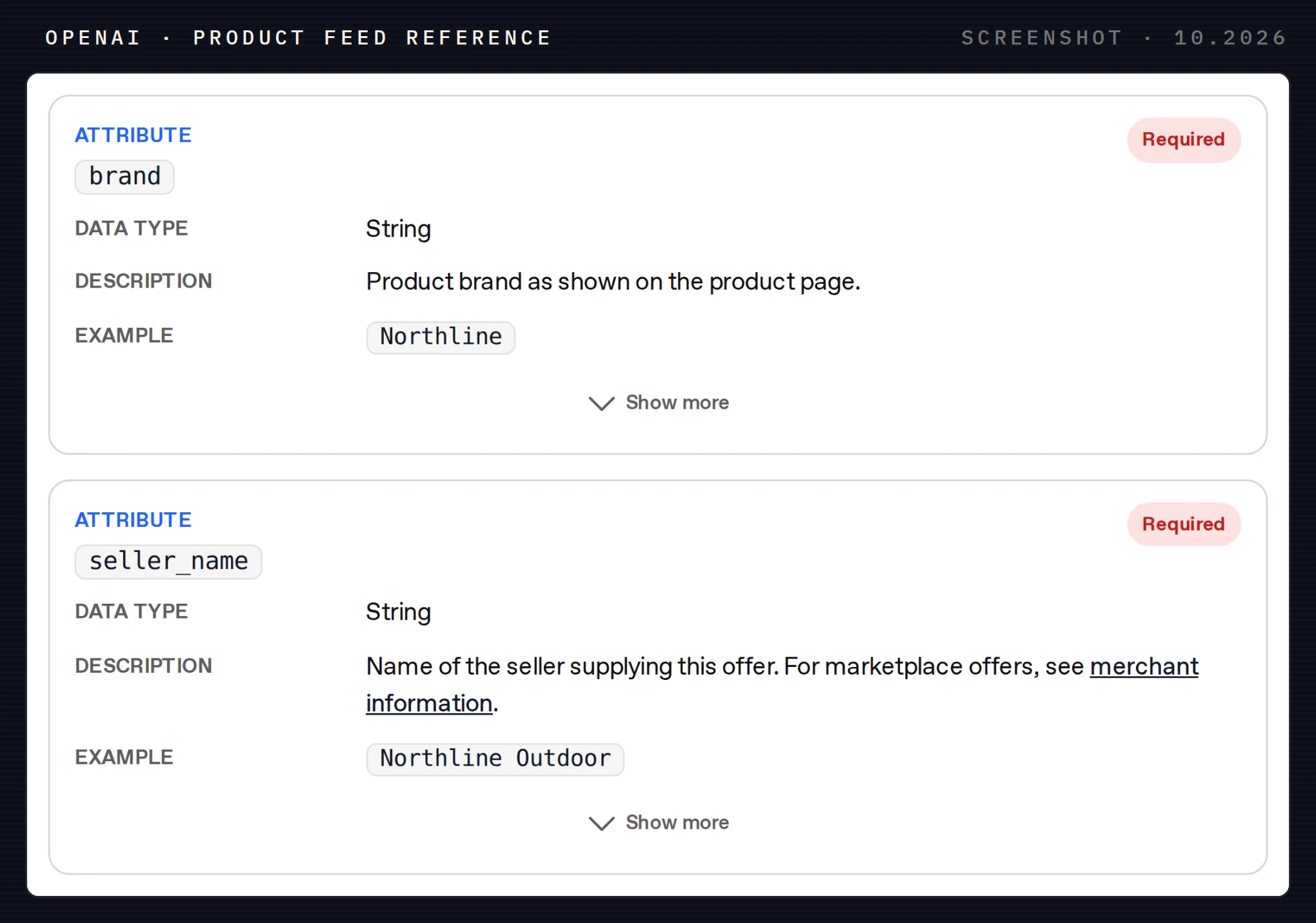This screenshot has height=923, width=1316.
Task: Click the ATTRIBUTE heading above brand
Action: click(133, 135)
